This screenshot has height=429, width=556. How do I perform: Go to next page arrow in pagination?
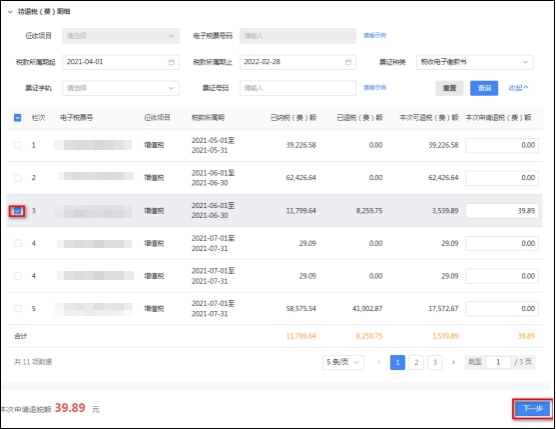(453, 362)
